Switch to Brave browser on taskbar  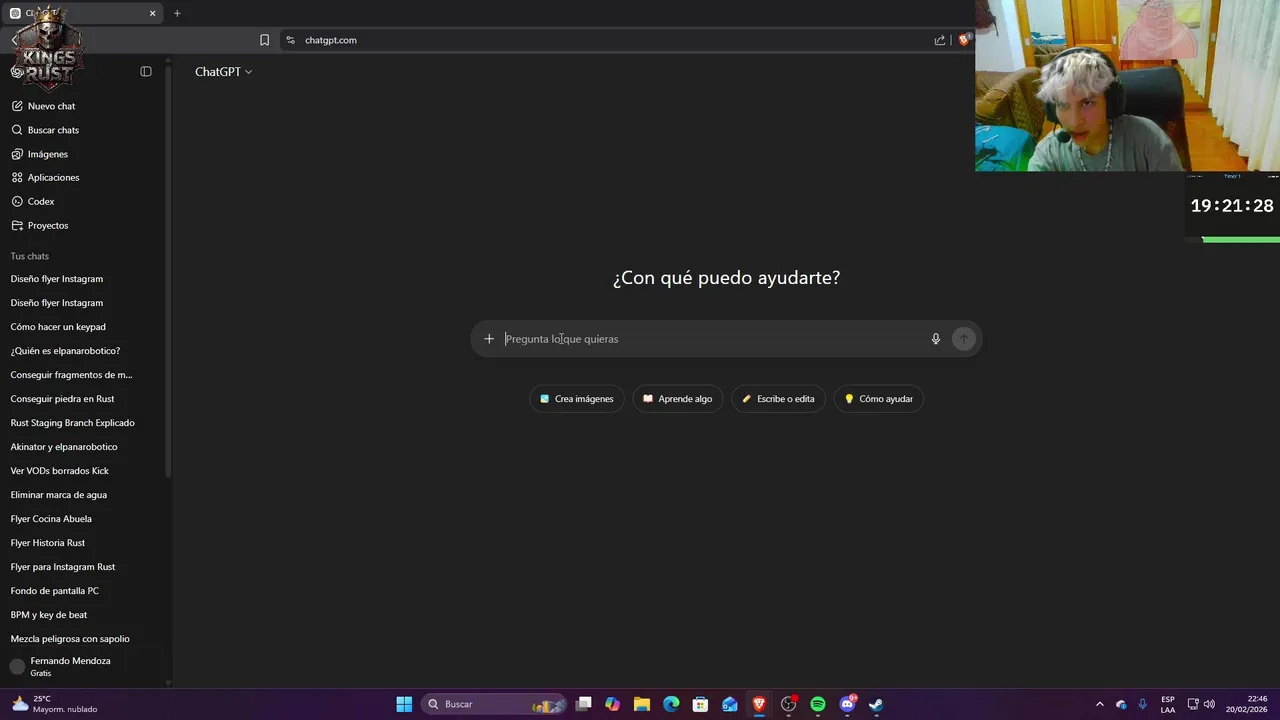click(759, 704)
